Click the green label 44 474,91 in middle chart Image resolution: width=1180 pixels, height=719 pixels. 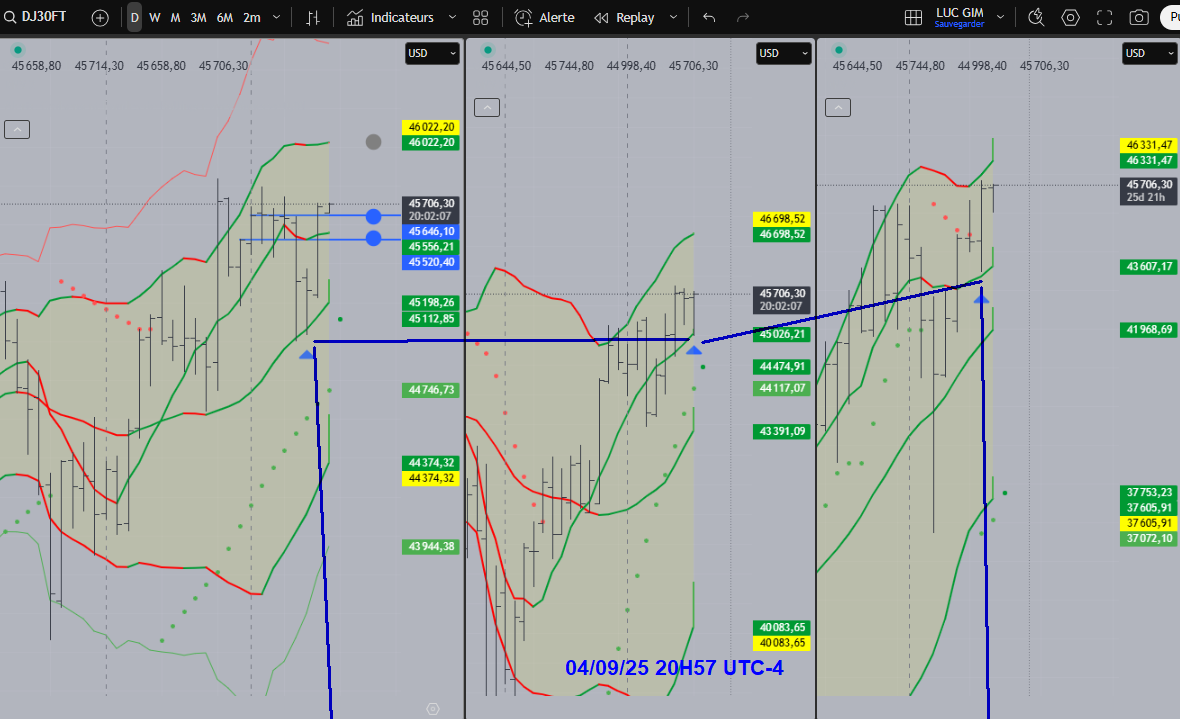tap(782, 367)
